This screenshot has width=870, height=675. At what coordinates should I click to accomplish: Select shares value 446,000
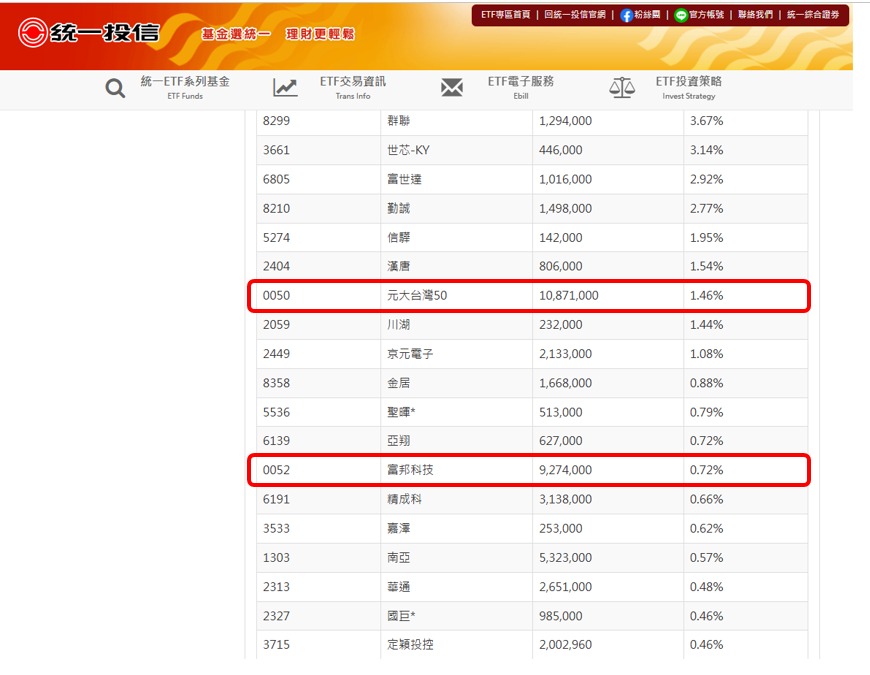(560, 150)
